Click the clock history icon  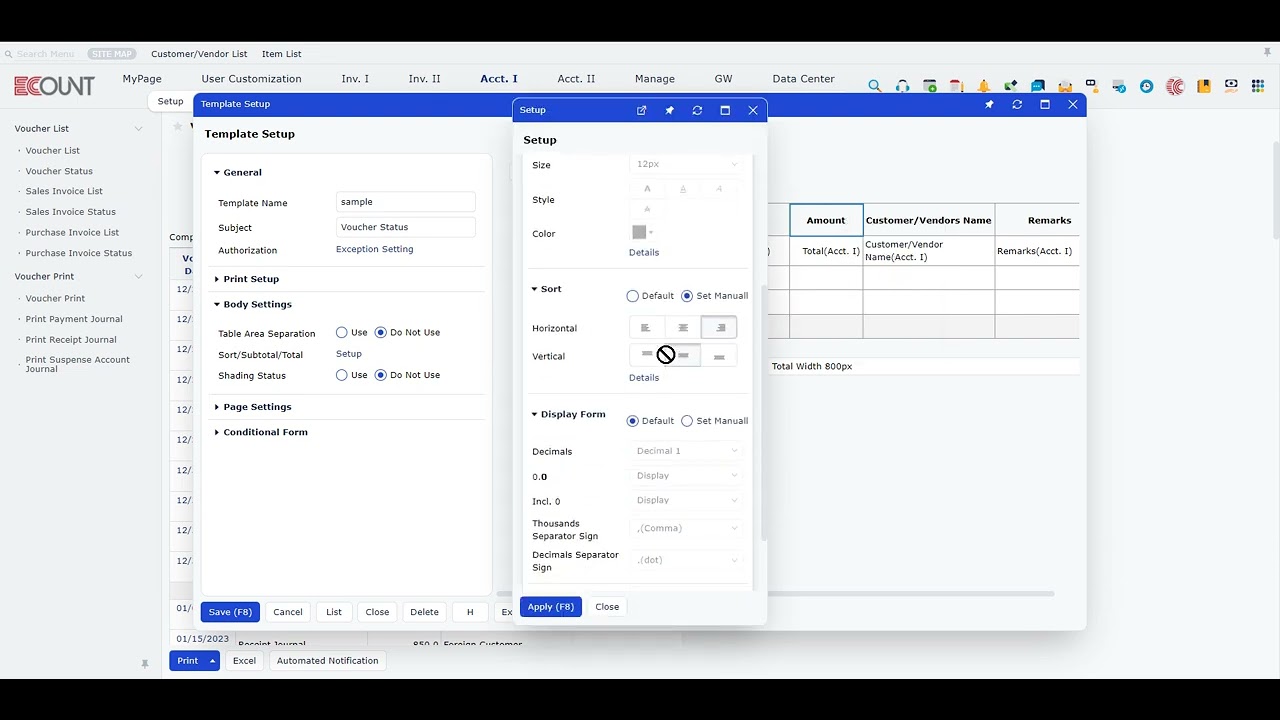1146,86
